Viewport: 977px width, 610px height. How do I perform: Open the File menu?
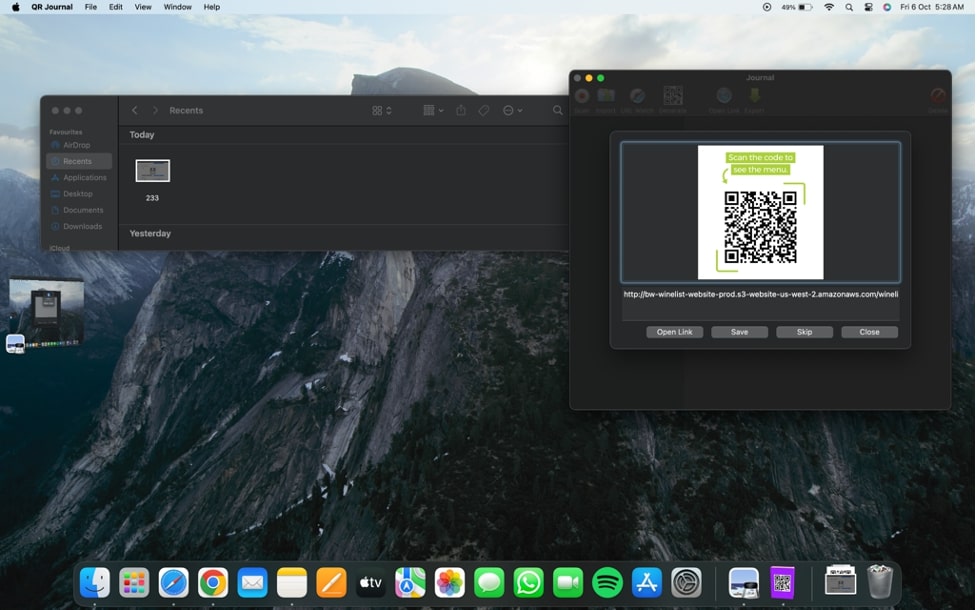pos(91,7)
